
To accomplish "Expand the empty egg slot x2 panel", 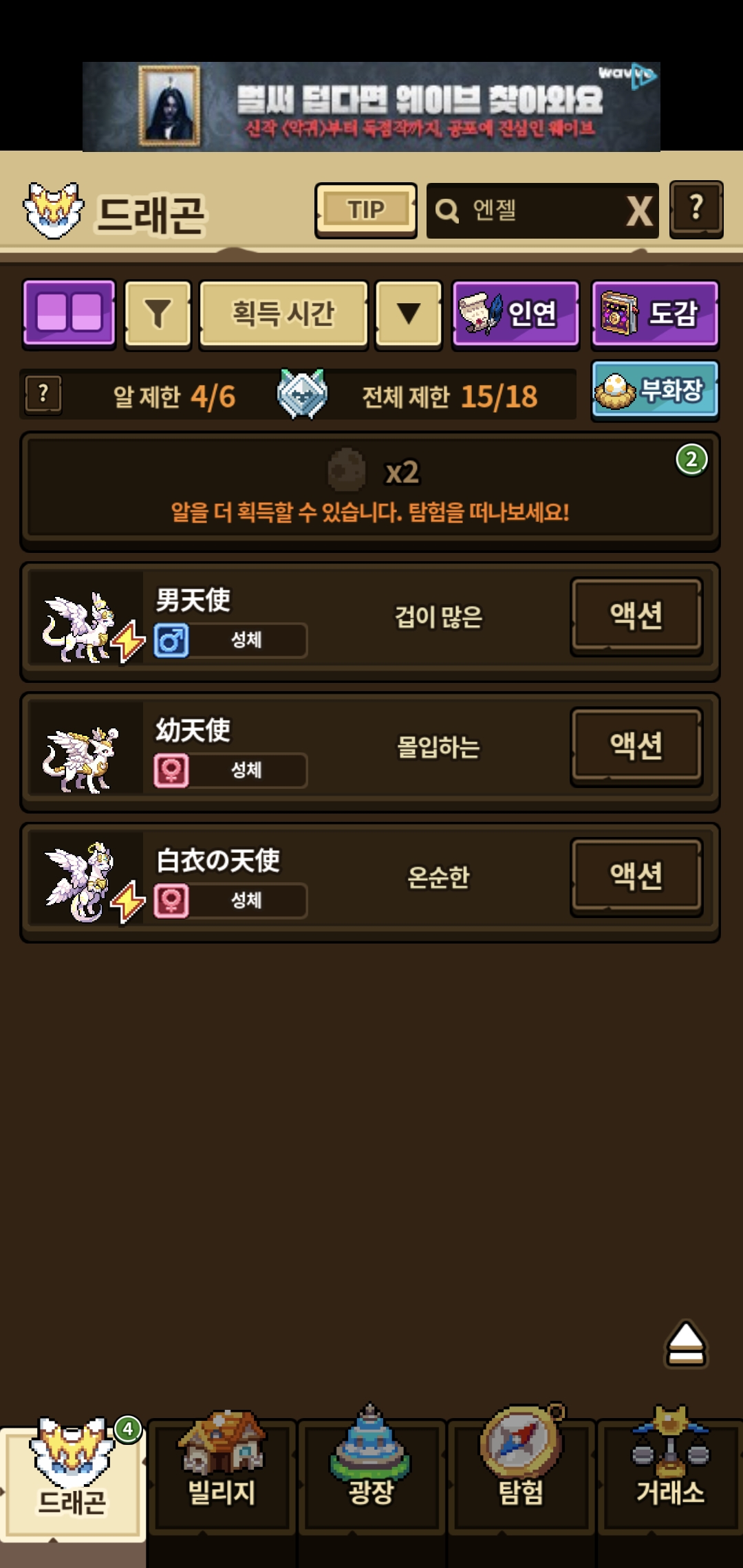I will click(x=370, y=491).
